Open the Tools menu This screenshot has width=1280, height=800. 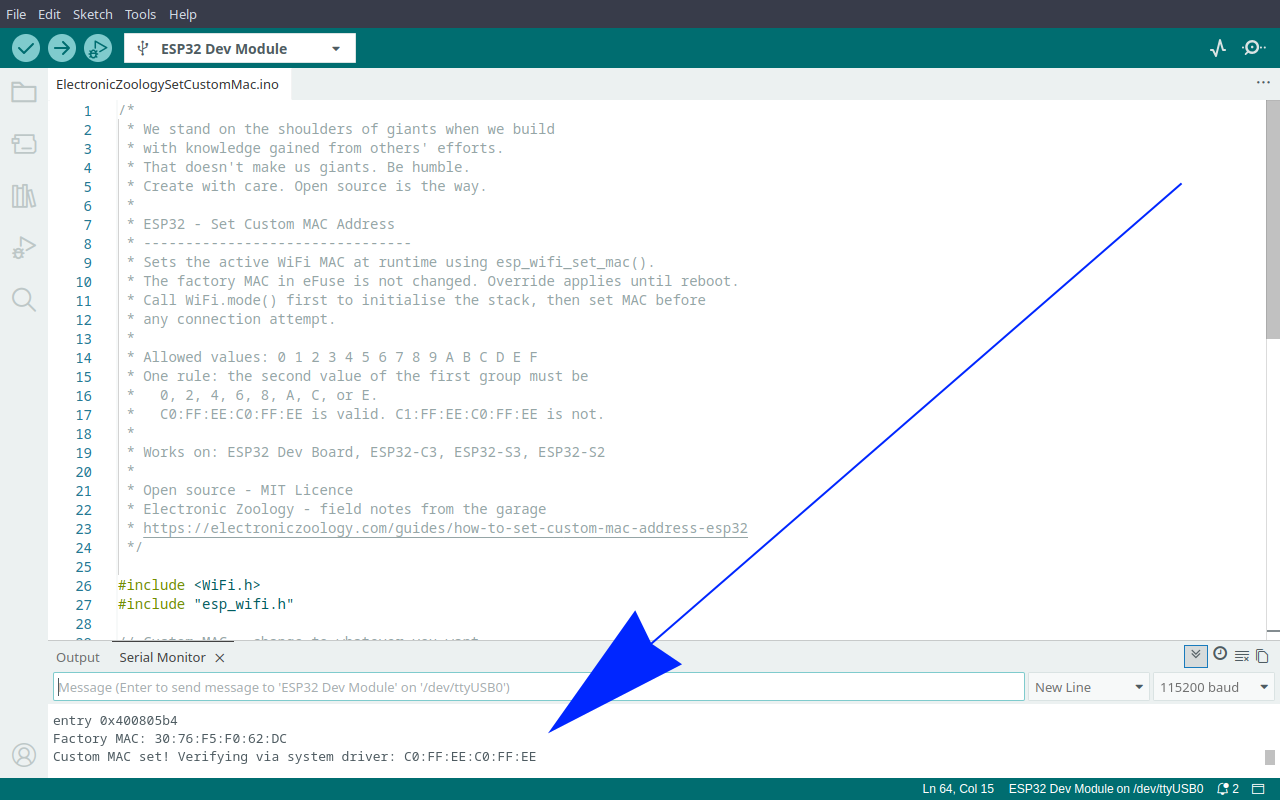click(141, 14)
